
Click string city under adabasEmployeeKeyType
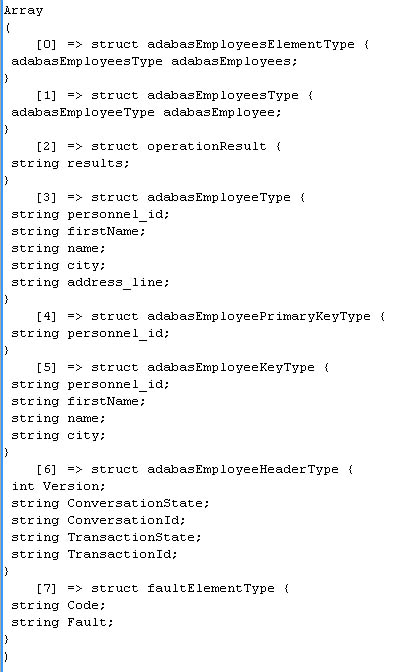click(58, 436)
